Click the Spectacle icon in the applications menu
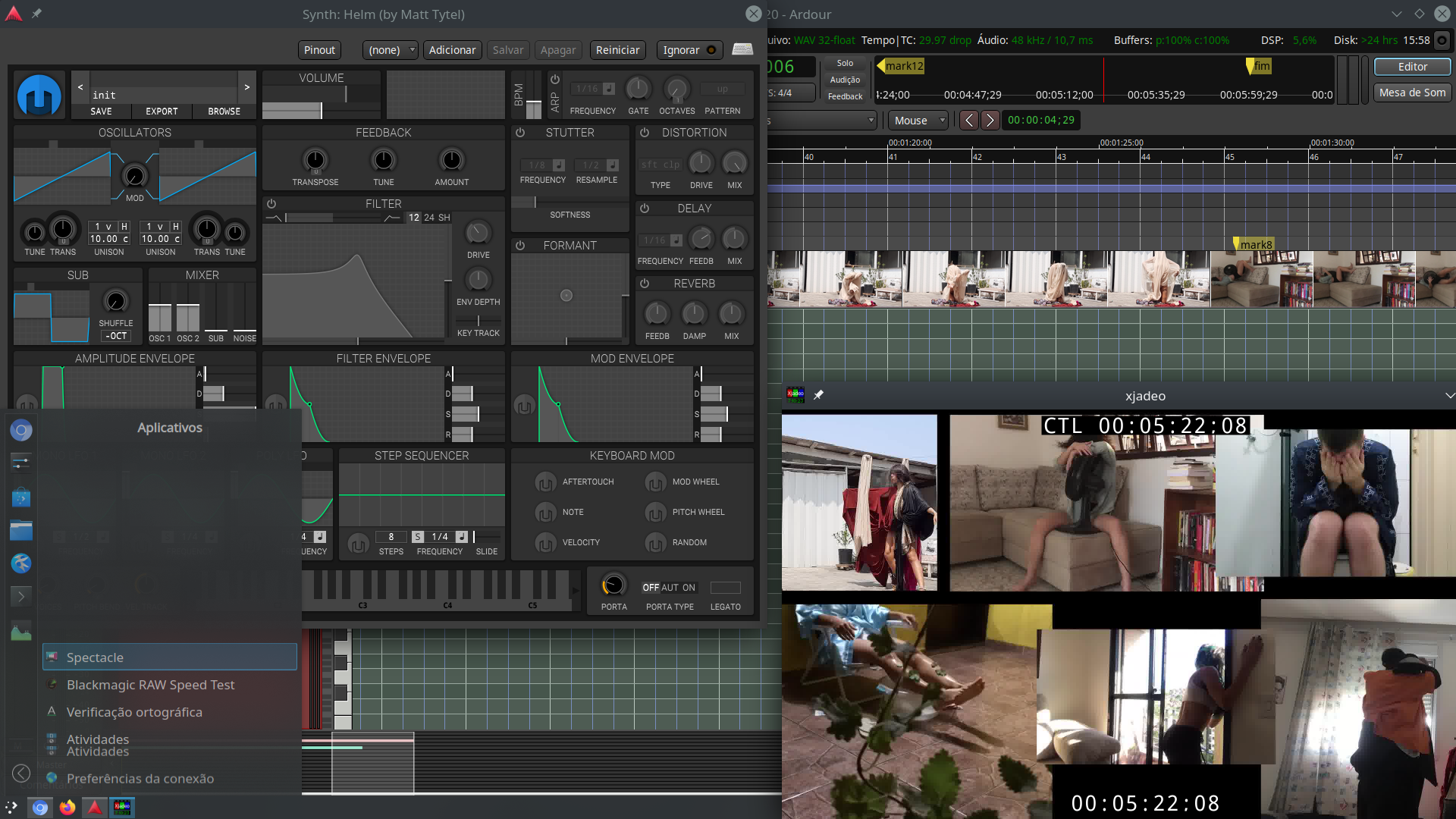1456x819 pixels. [53, 657]
